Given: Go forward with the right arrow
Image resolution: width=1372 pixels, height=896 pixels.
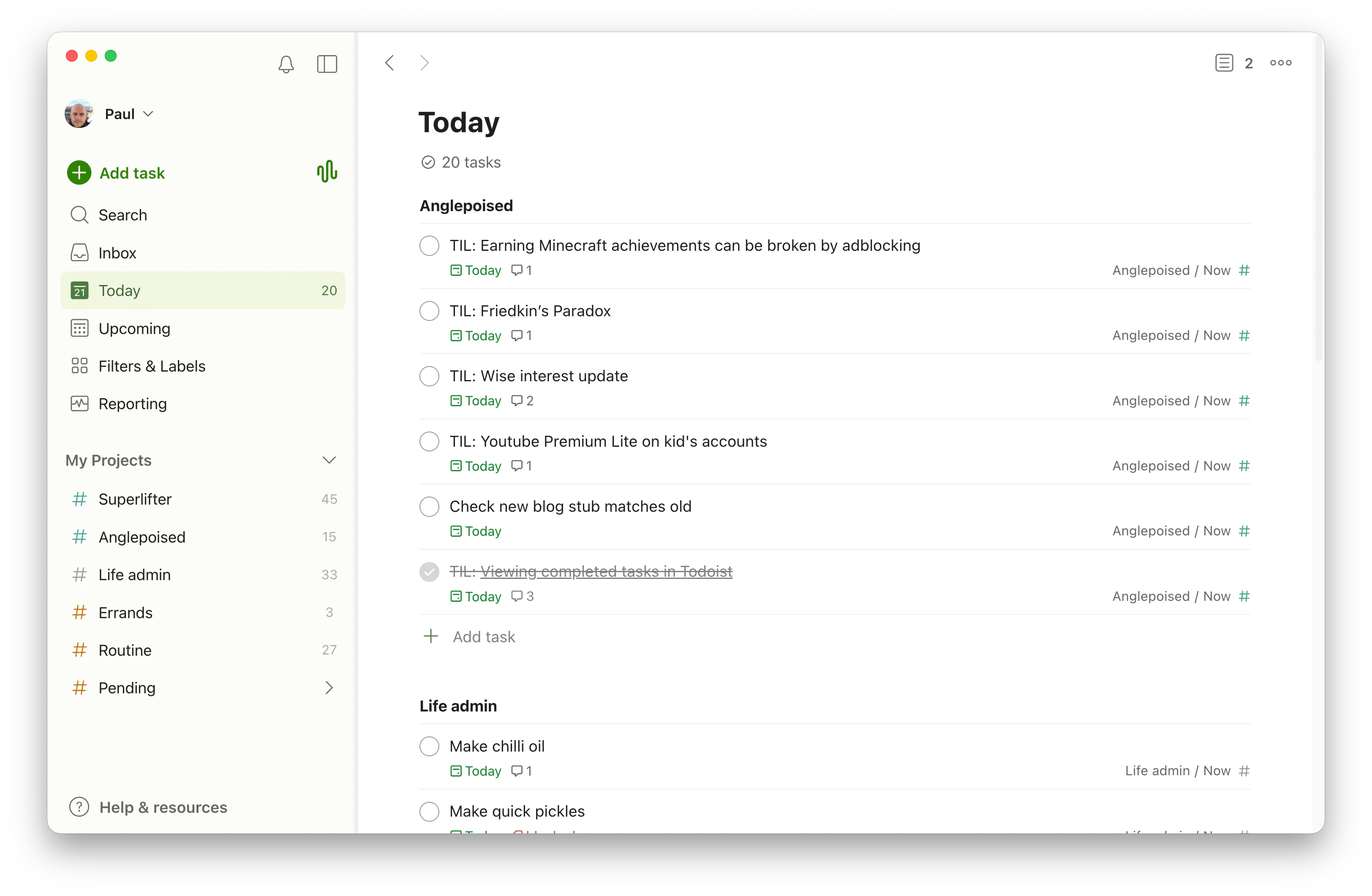Looking at the screenshot, I should [x=425, y=63].
